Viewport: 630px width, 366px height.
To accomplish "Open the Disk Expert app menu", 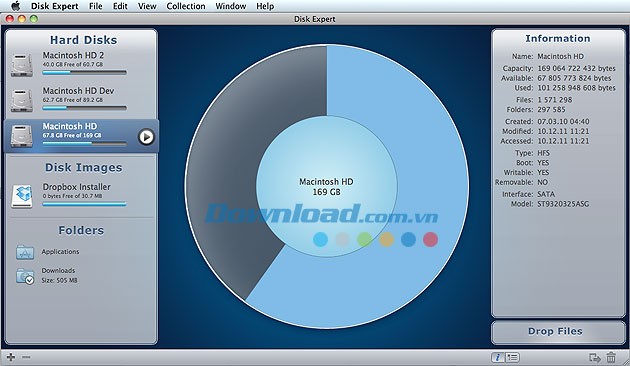I will point(55,6).
